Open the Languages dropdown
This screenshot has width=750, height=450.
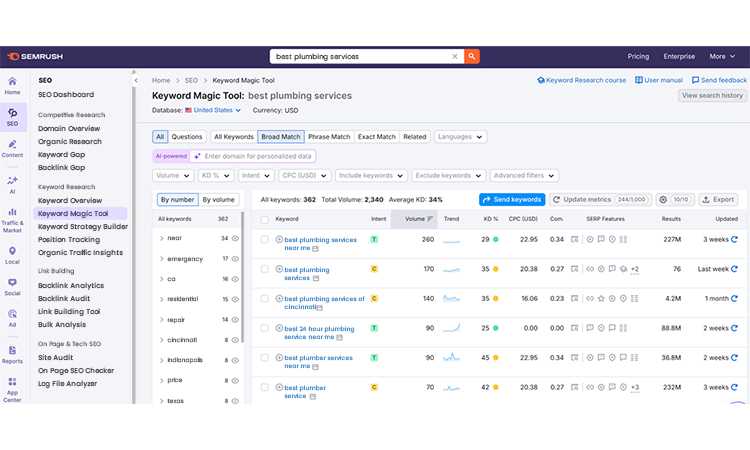point(460,137)
